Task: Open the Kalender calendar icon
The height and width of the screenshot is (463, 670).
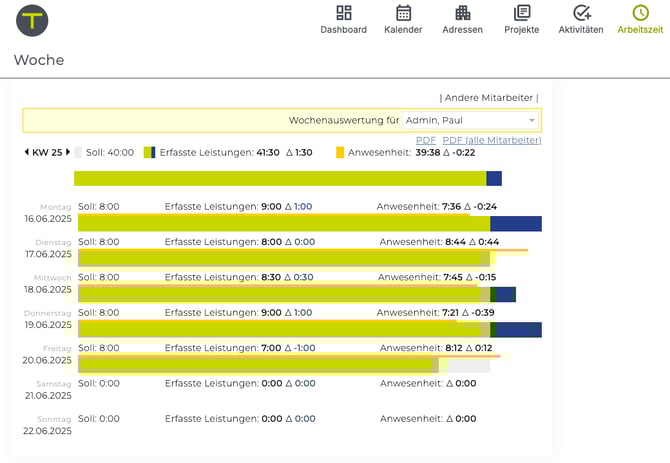Action: point(403,13)
